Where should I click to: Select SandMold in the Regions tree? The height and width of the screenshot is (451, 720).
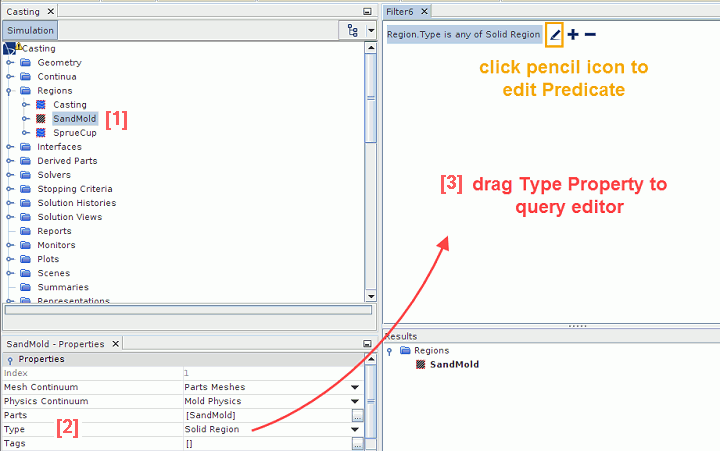[75, 119]
